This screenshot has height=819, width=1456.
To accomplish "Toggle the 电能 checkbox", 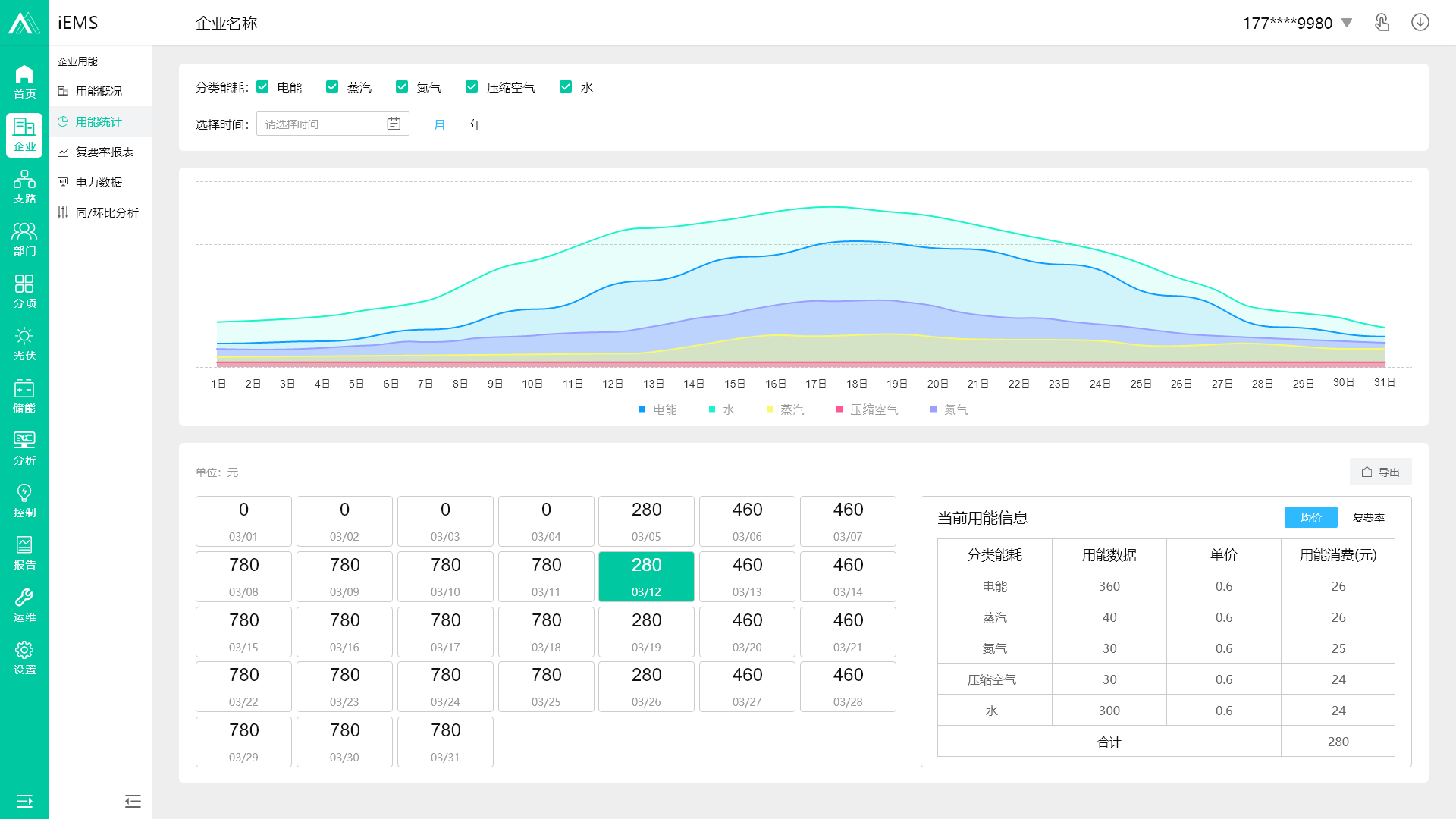I will [262, 86].
